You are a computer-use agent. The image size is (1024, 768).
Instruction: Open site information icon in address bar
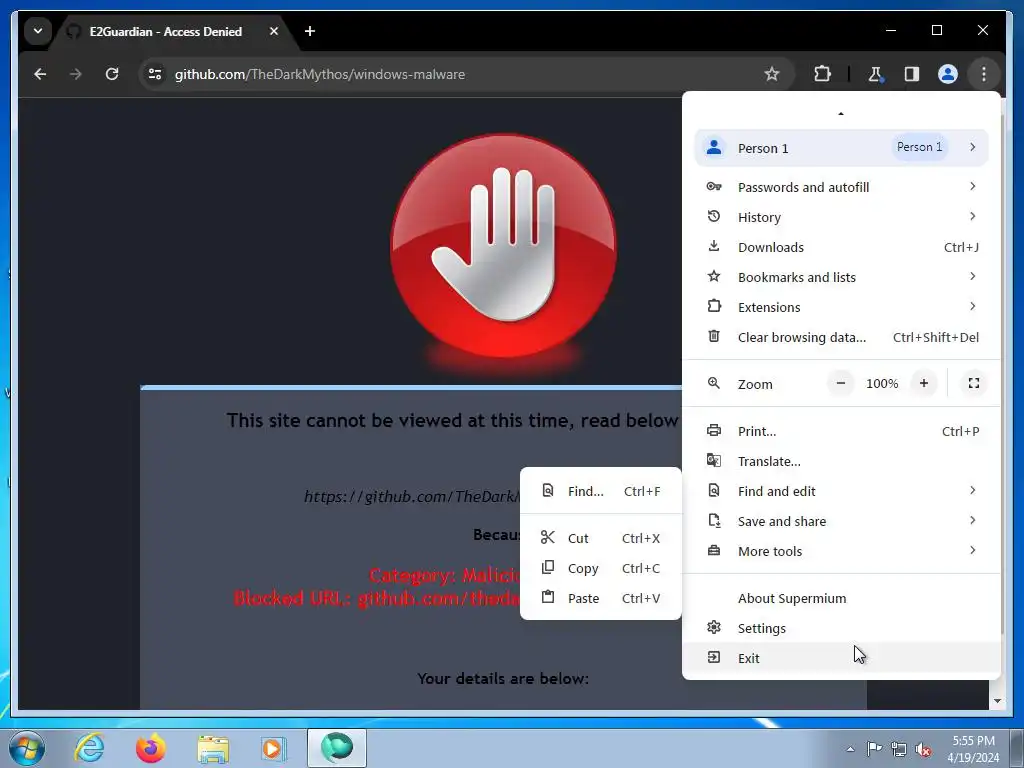[155, 74]
